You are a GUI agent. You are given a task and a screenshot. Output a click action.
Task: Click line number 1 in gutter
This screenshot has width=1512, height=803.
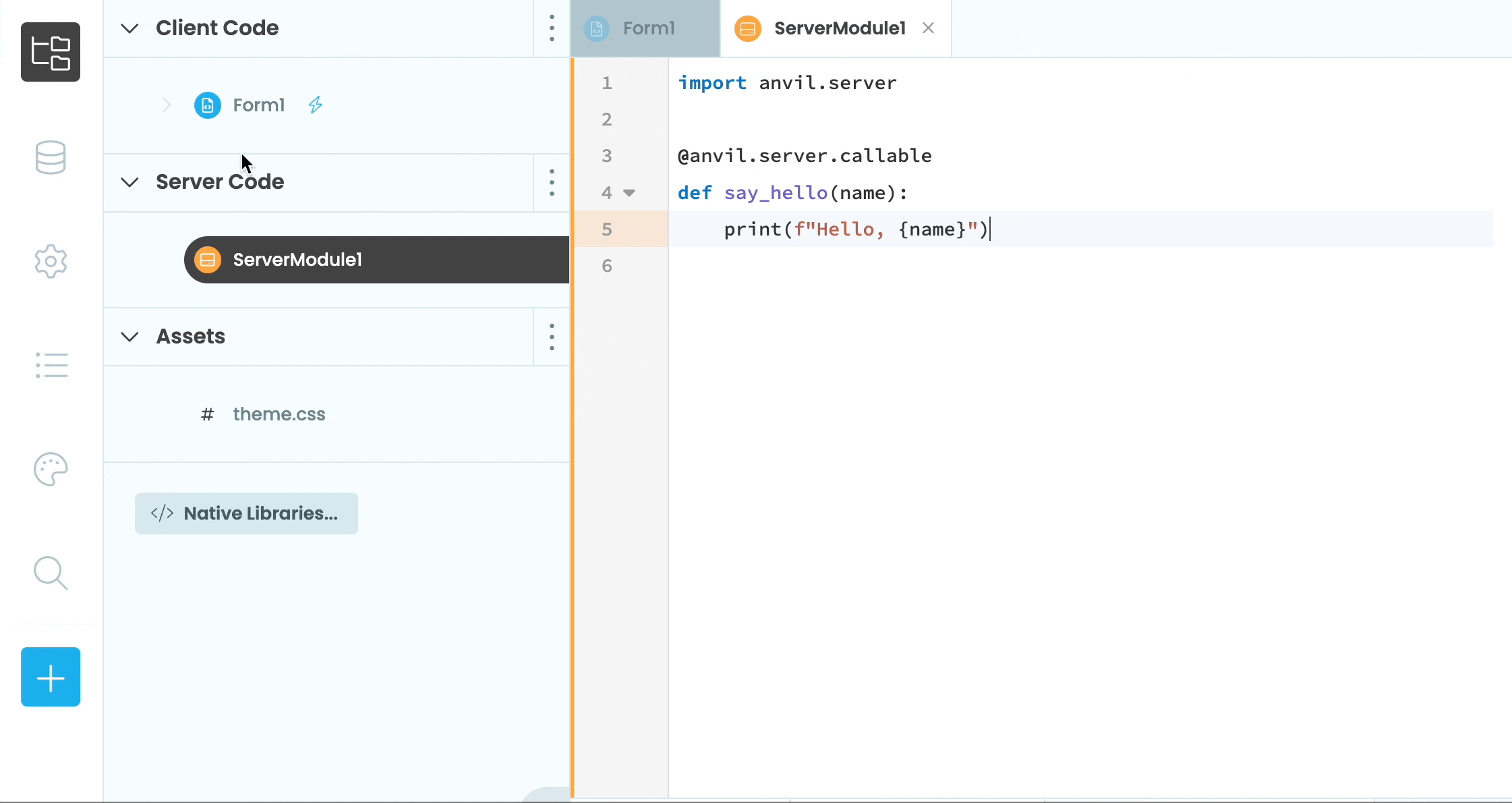607,83
